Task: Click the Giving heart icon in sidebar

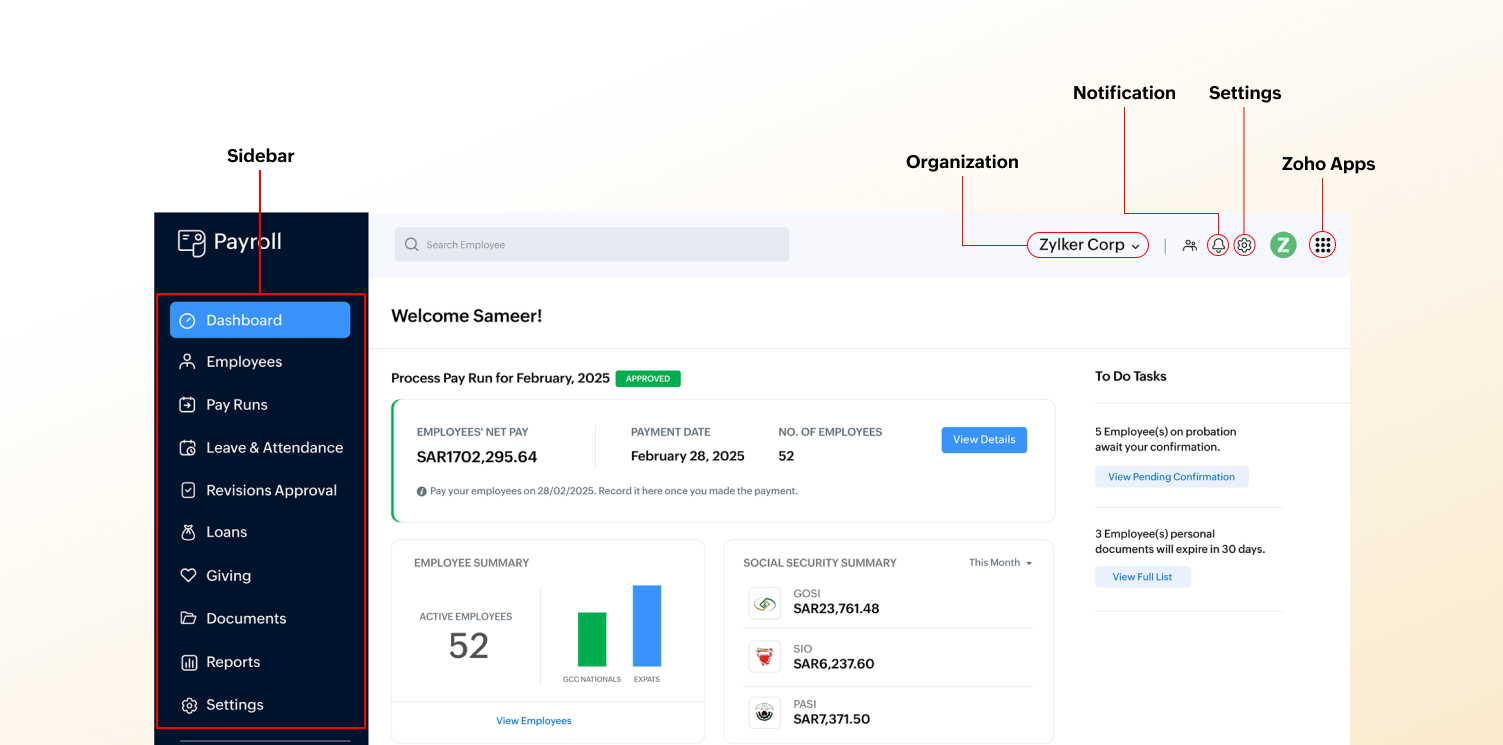Action: point(187,575)
